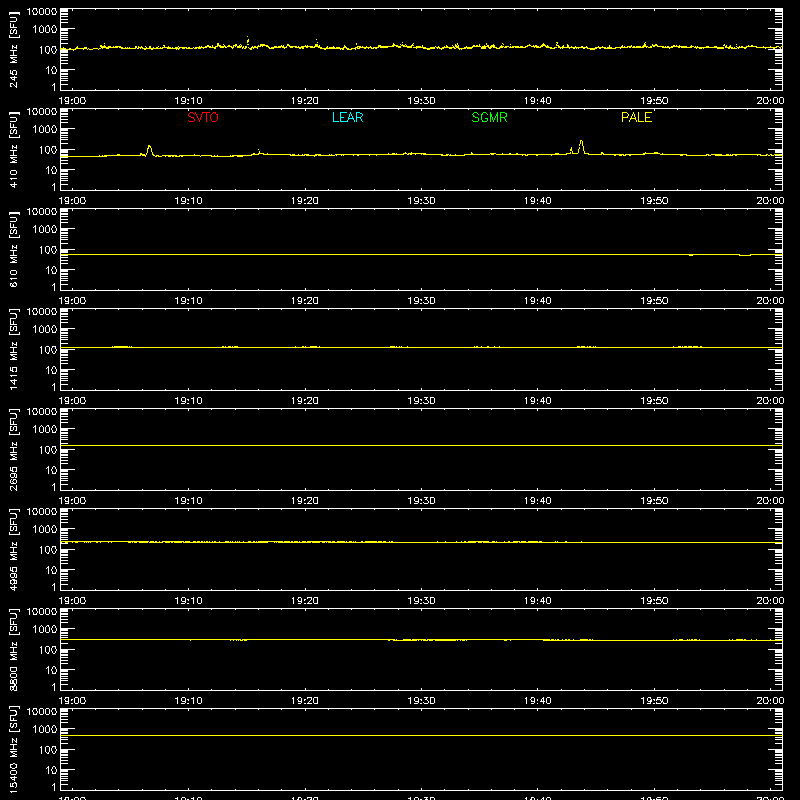Click 20:00 tick label under 245 MHz plot
This screenshot has width=800, height=800.
pyautogui.click(x=770, y=101)
